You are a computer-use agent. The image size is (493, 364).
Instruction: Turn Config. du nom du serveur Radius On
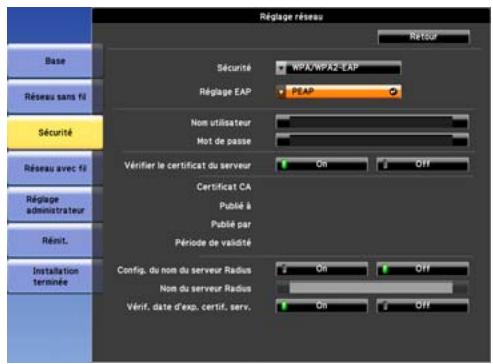[x=322, y=269]
